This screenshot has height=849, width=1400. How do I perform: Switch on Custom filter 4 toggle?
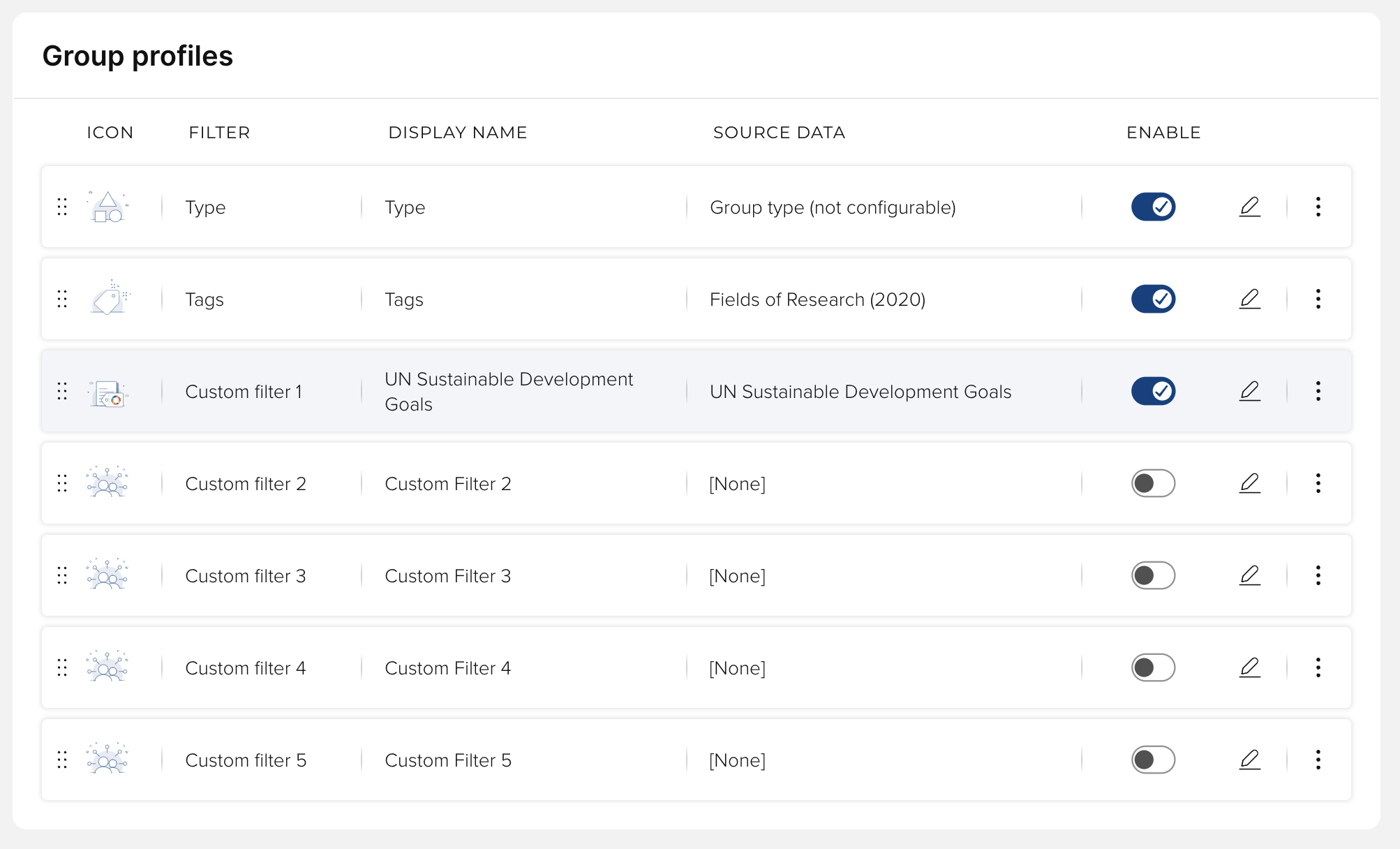pyautogui.click(x=1153, y=667)
